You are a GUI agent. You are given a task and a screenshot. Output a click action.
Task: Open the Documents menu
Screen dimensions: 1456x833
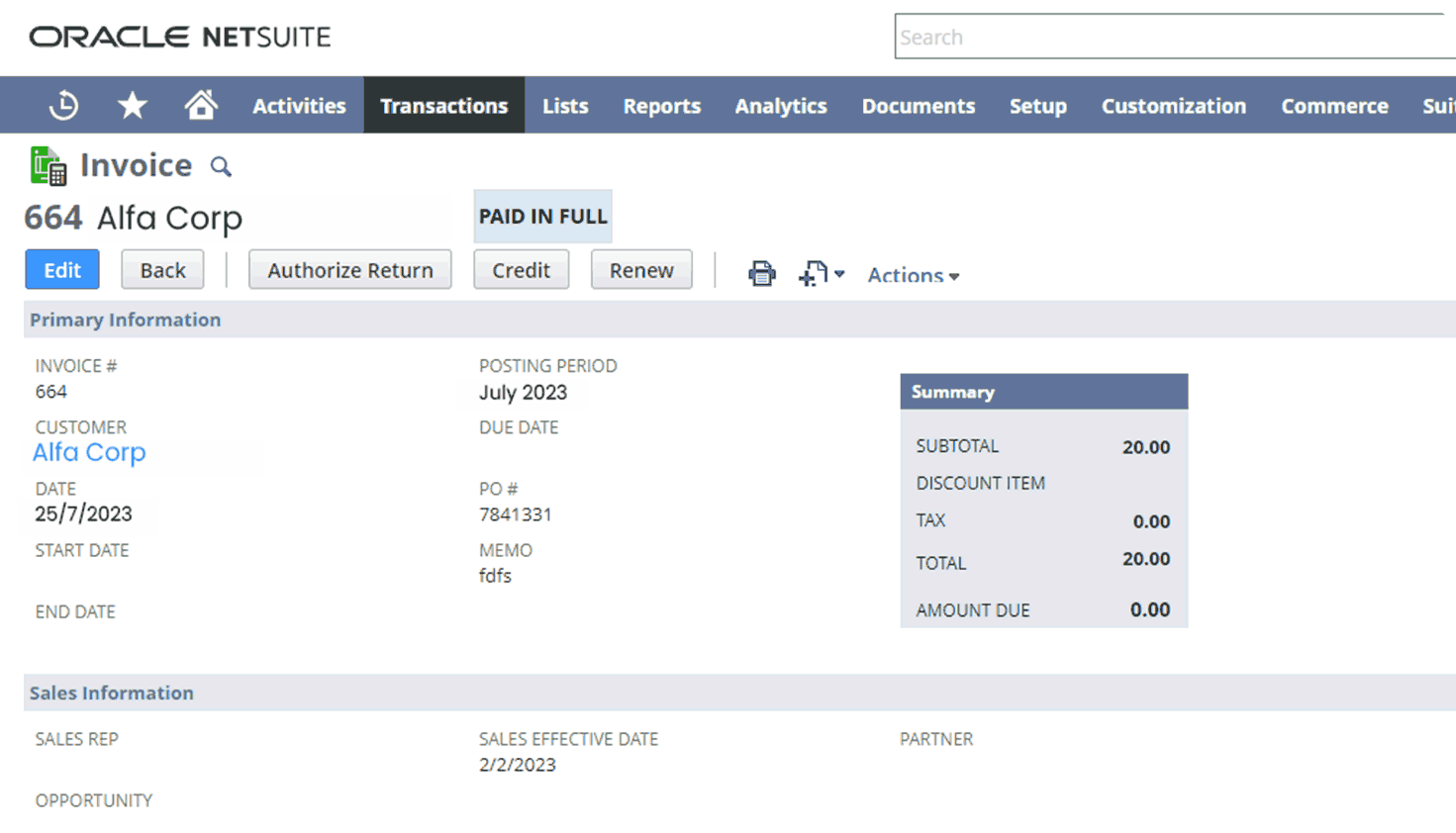[918, 106]
